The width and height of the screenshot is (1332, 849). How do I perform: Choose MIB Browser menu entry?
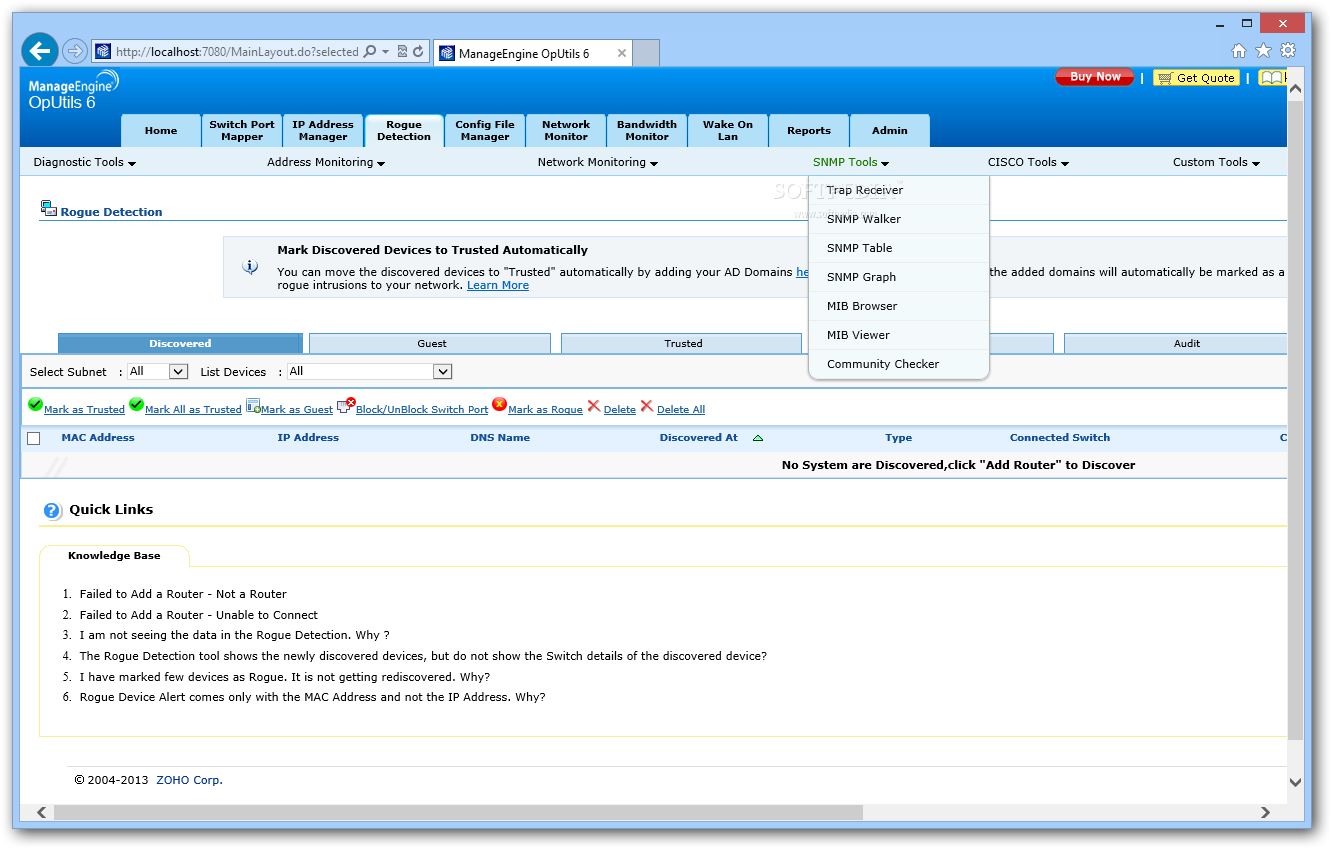click(x=899, y=306)
